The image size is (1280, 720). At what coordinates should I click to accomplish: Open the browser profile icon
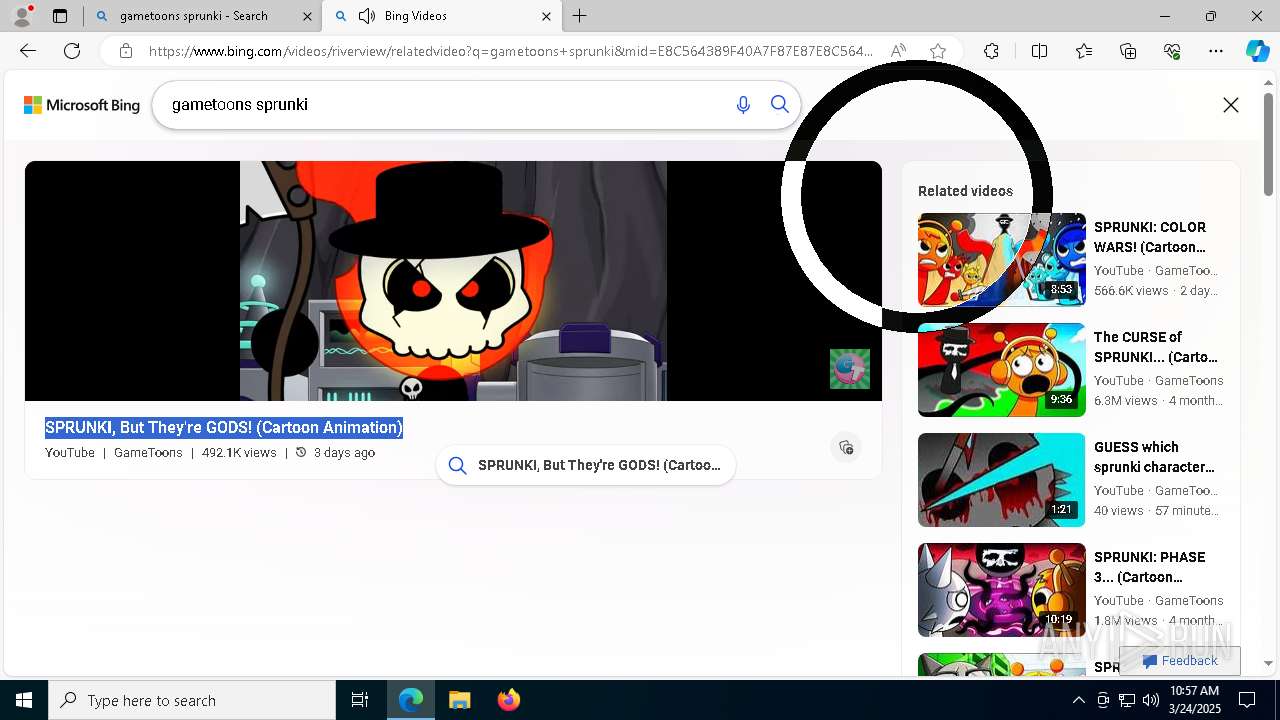[21, 16]
